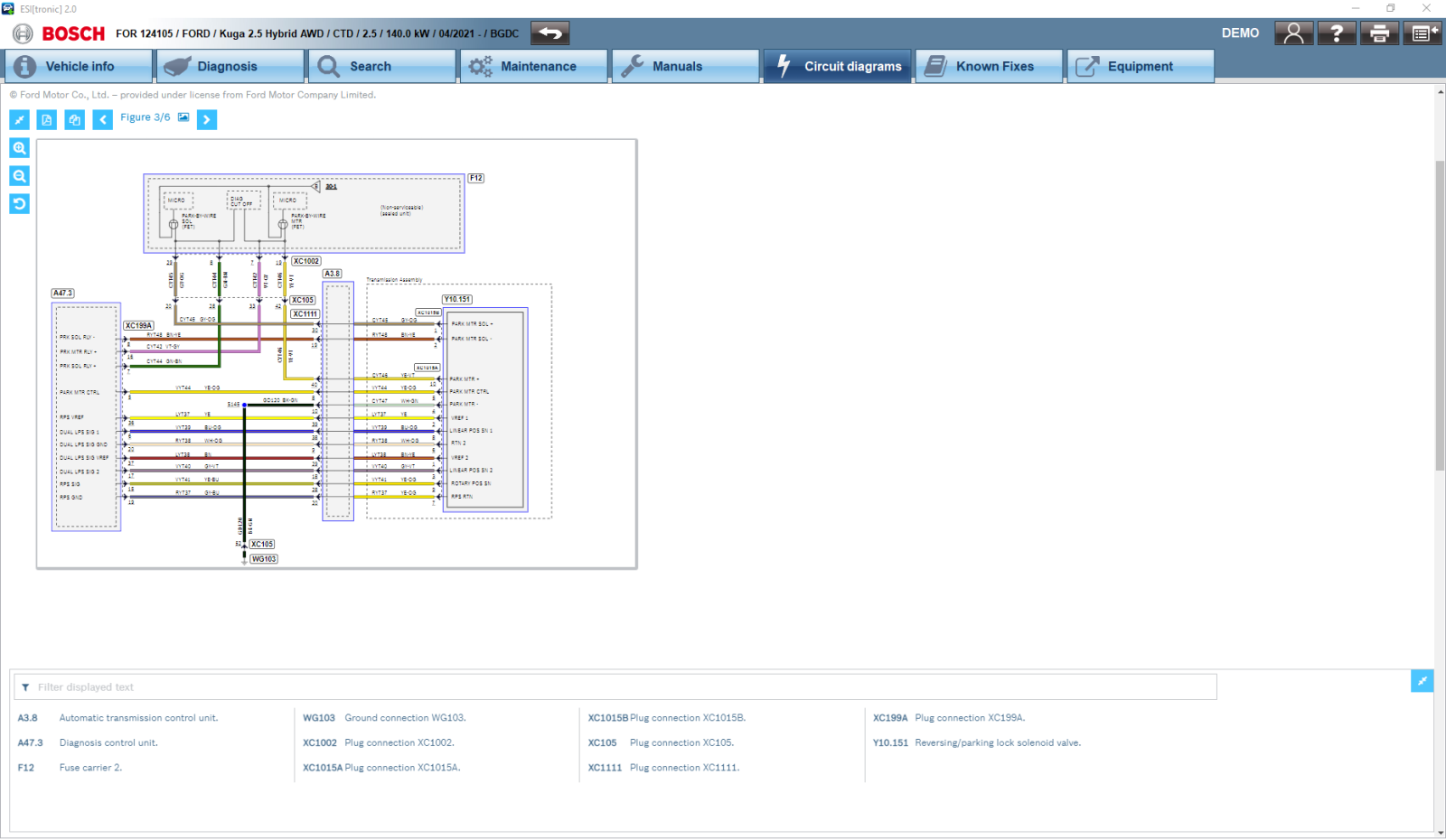Viewport: 1446px width, 840px height.
Task: Zoom into the circuit diagram
Action: pyautogui.click(x=19, y=148)
